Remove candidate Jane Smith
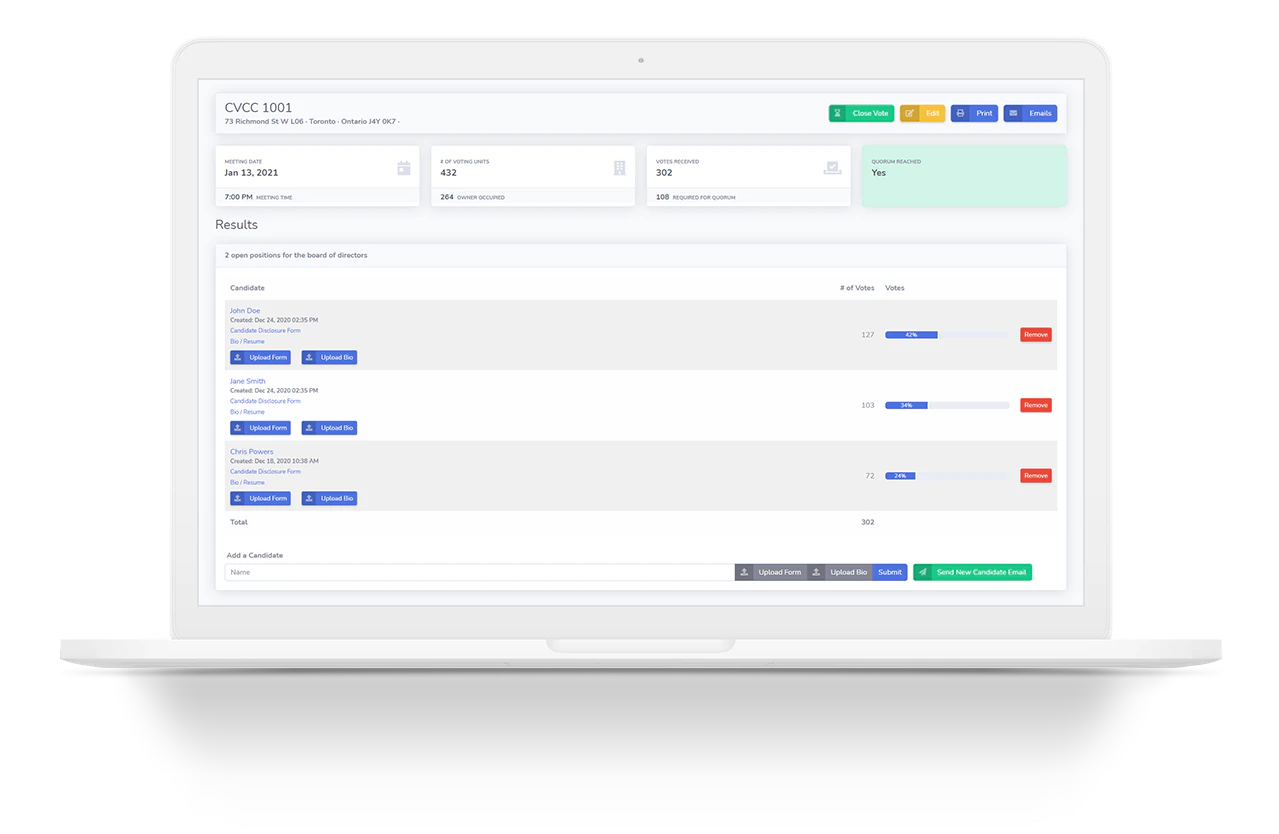Viewport: 1279px width, 834px height. pos(1035,404)
